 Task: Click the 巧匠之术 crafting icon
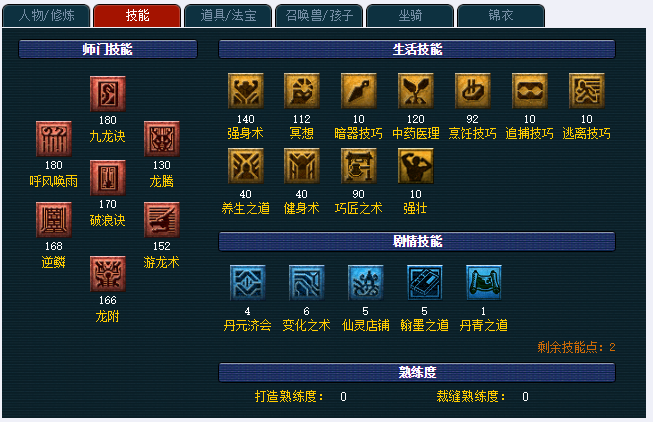[x=359, y=166]
